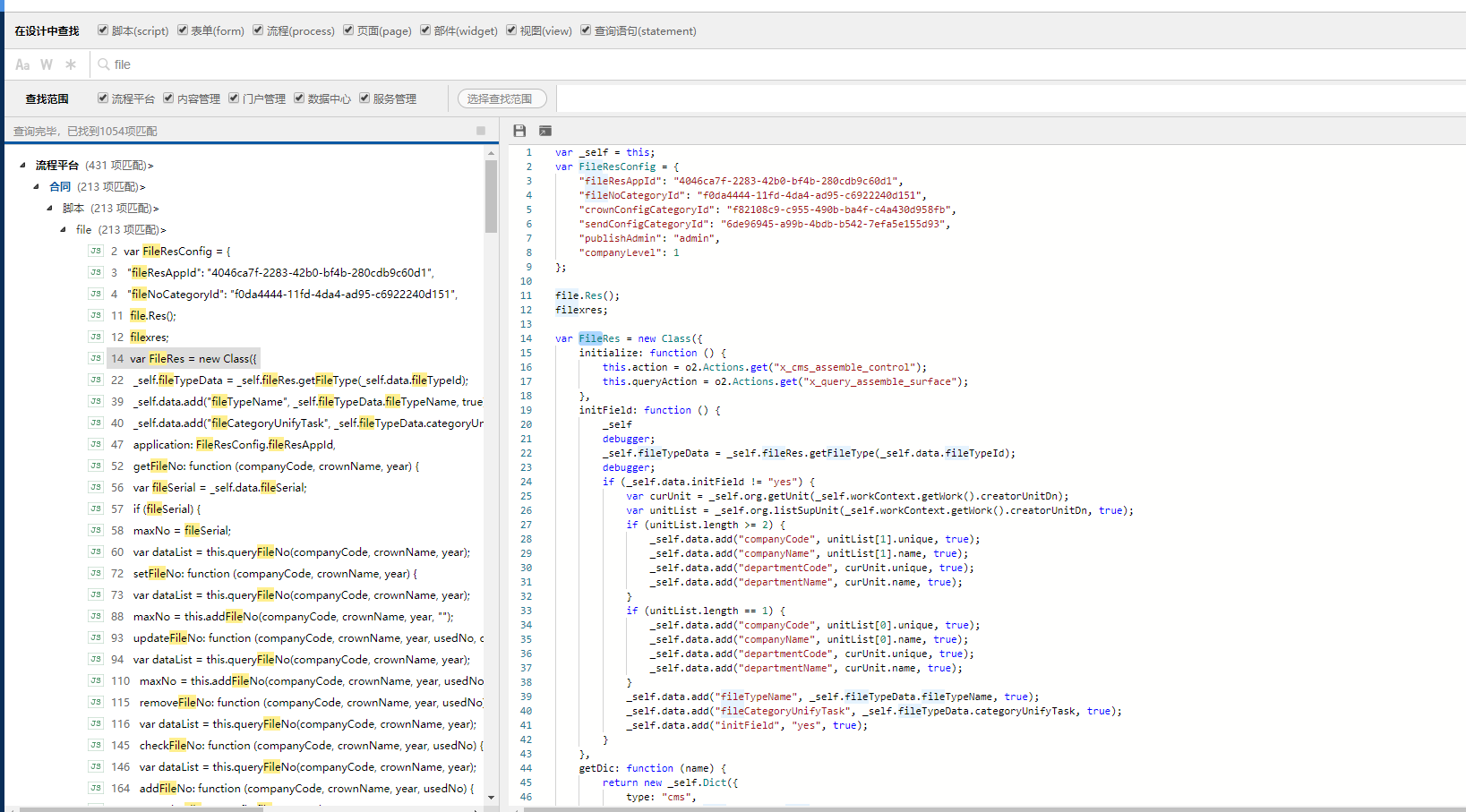Select result 'application: FileResConfig.fileResAppId,'
The image size is (1466, 812).
[234, 444]
